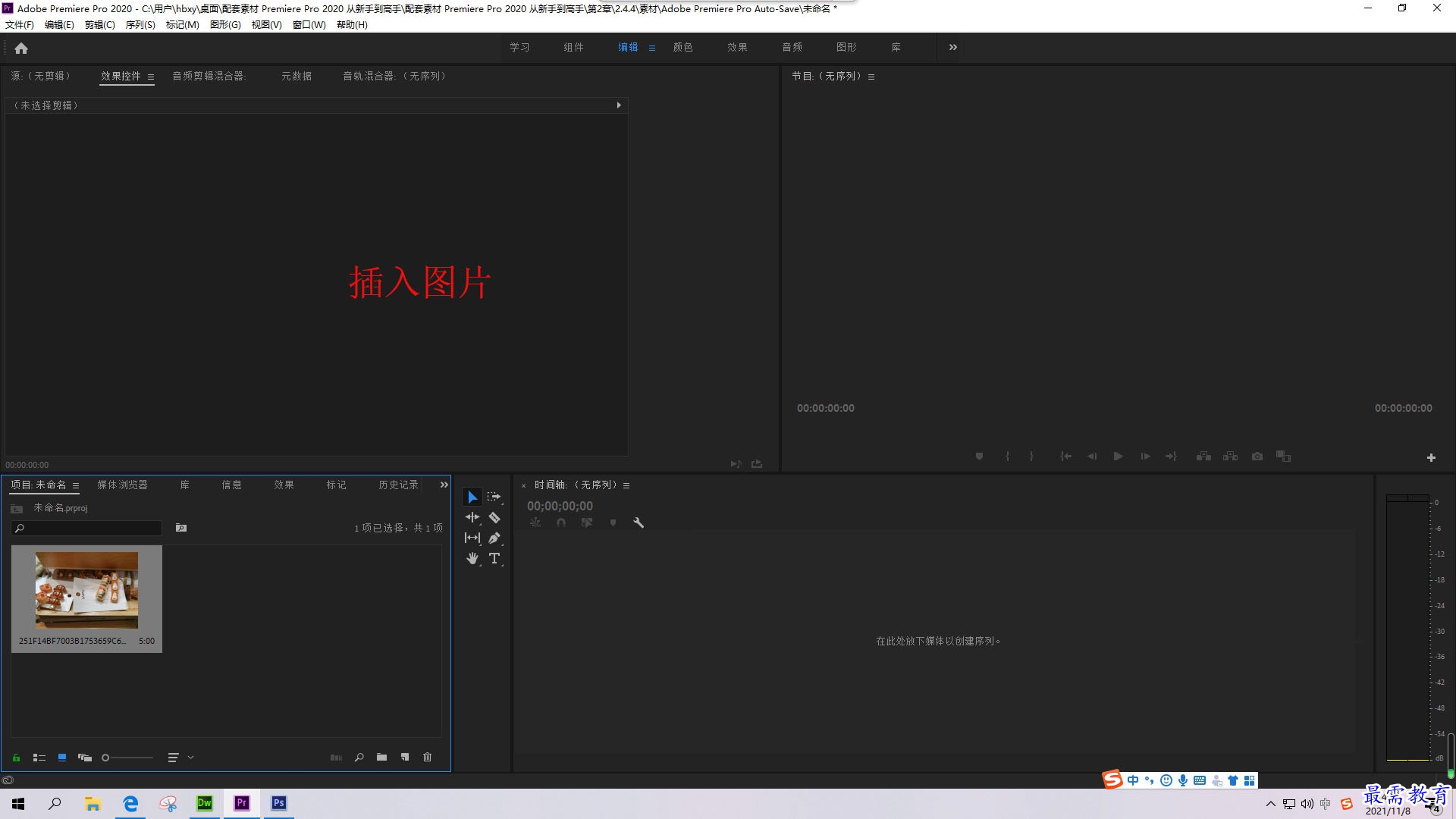
Task: Select the Ripple Edit tool
Action: [x=472, y=517]
